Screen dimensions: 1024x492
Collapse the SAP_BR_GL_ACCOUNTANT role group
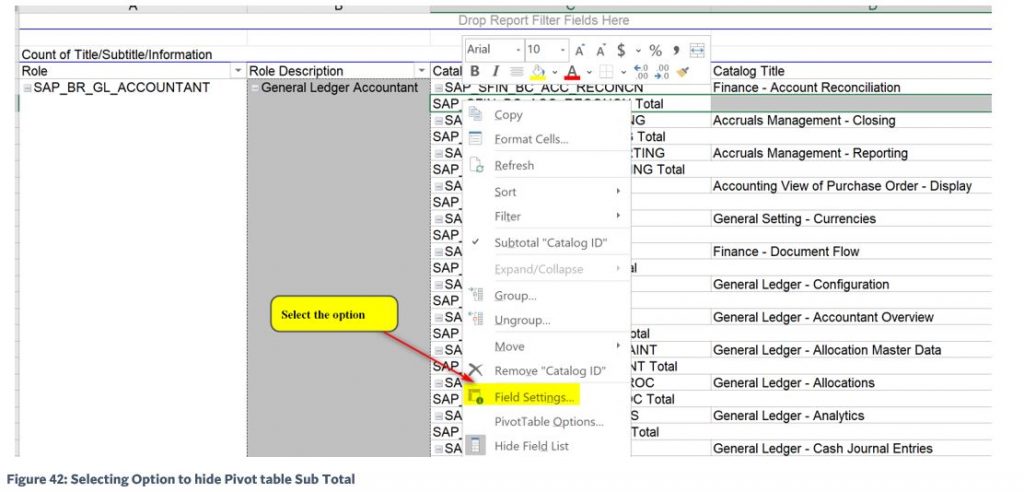pos(27,88)
